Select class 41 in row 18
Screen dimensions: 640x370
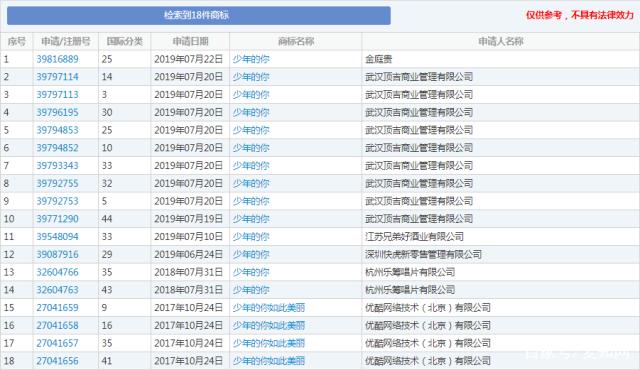coord(107,361)
